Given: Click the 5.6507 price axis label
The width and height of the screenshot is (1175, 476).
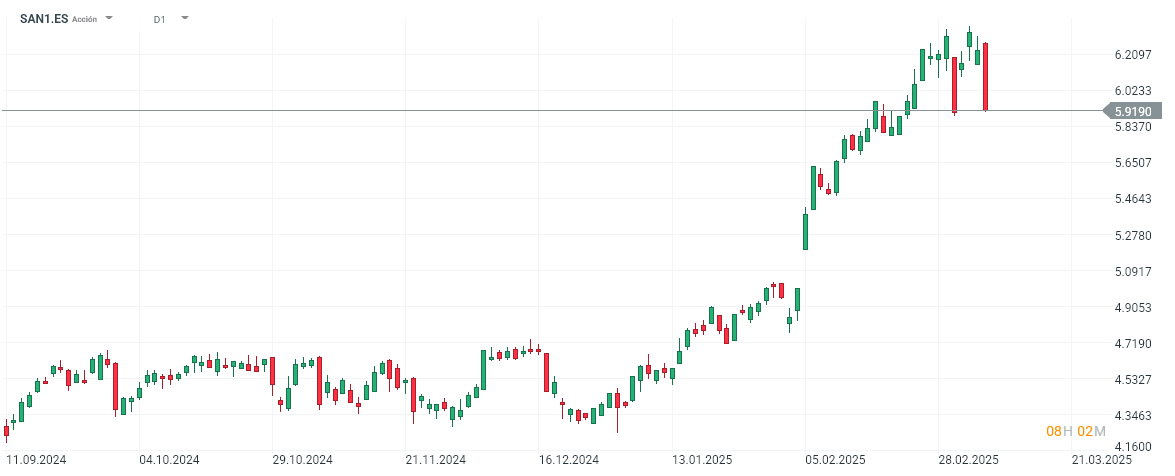Looking at the screenshot, I should pyautogui.click(x=1132, y=163).
